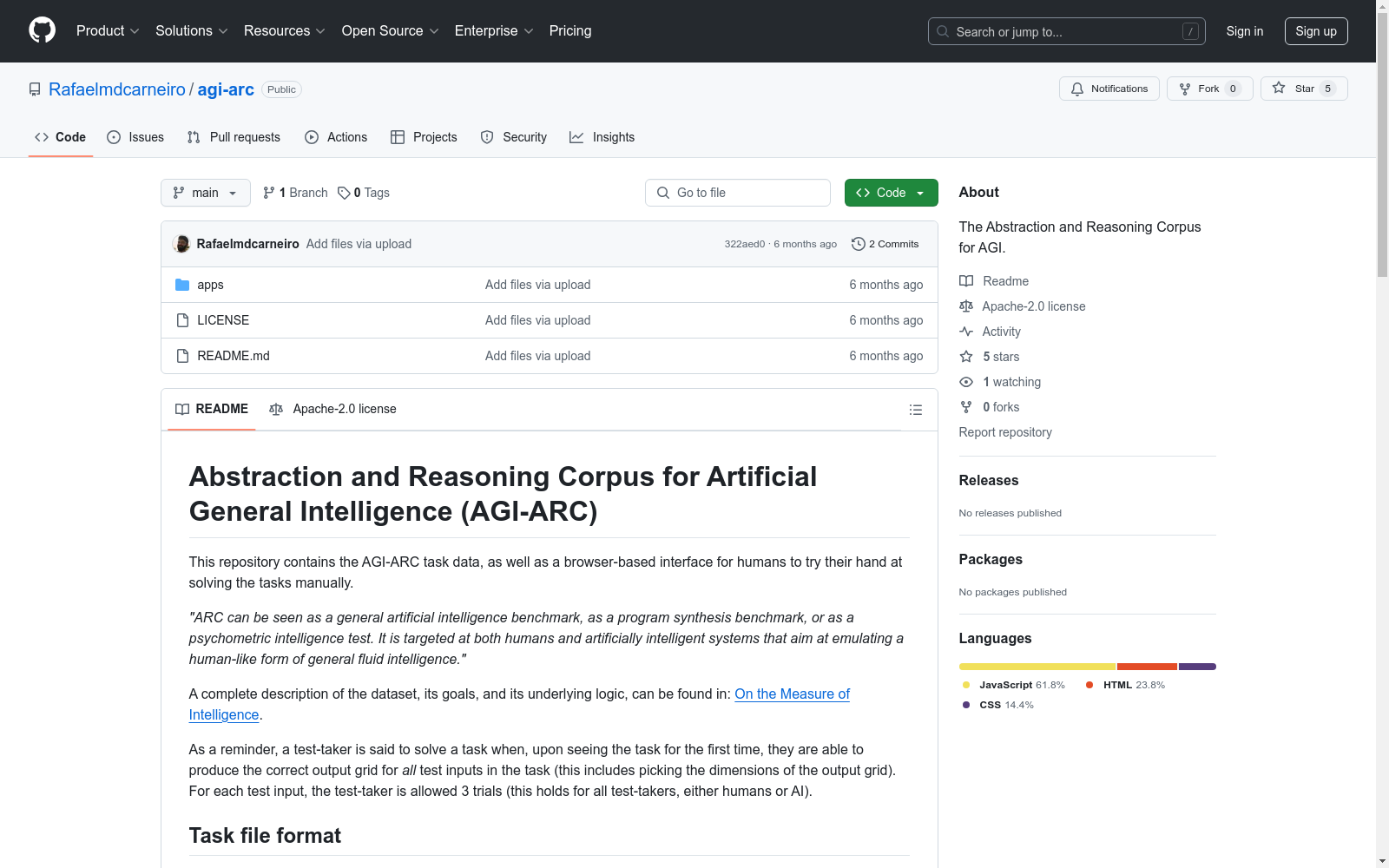Screen dimensions: 1389x868
Task: Select the Apache-2.0 license tab
Action: [332, 409]
